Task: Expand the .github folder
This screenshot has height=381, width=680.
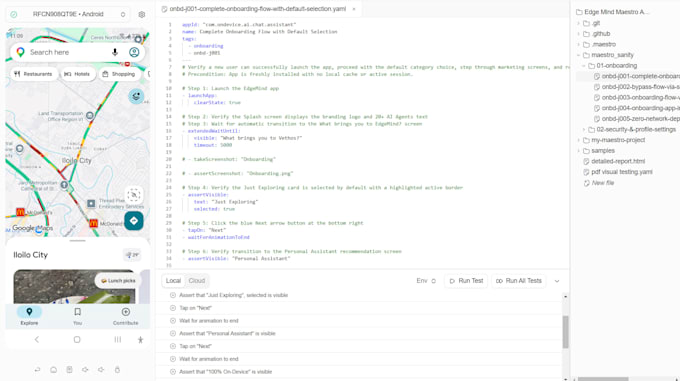Action: click(x=579, y=34)
